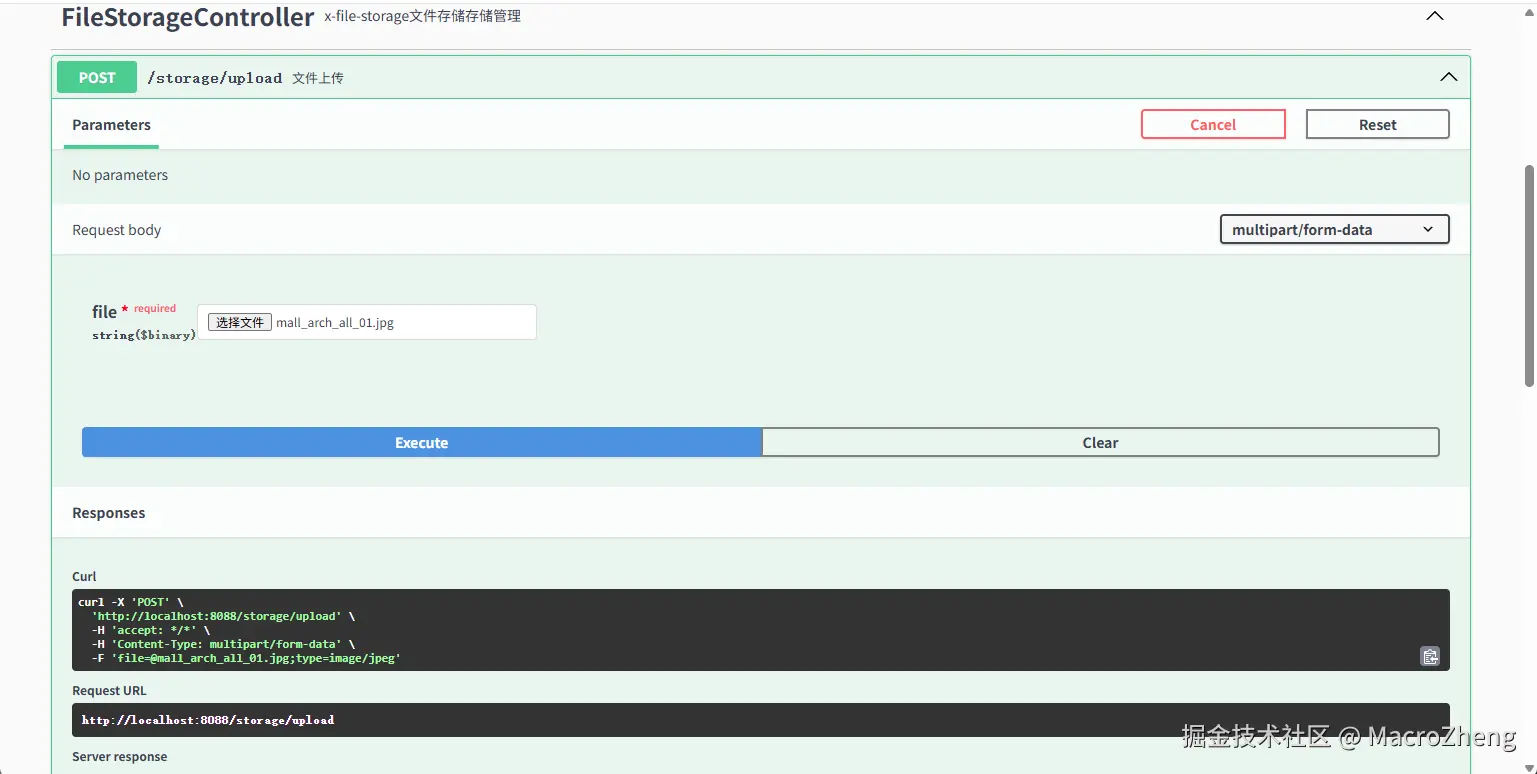Click the 'file' parameter name label
Viewport: 1537px width, 774px height.
[104, 312]
